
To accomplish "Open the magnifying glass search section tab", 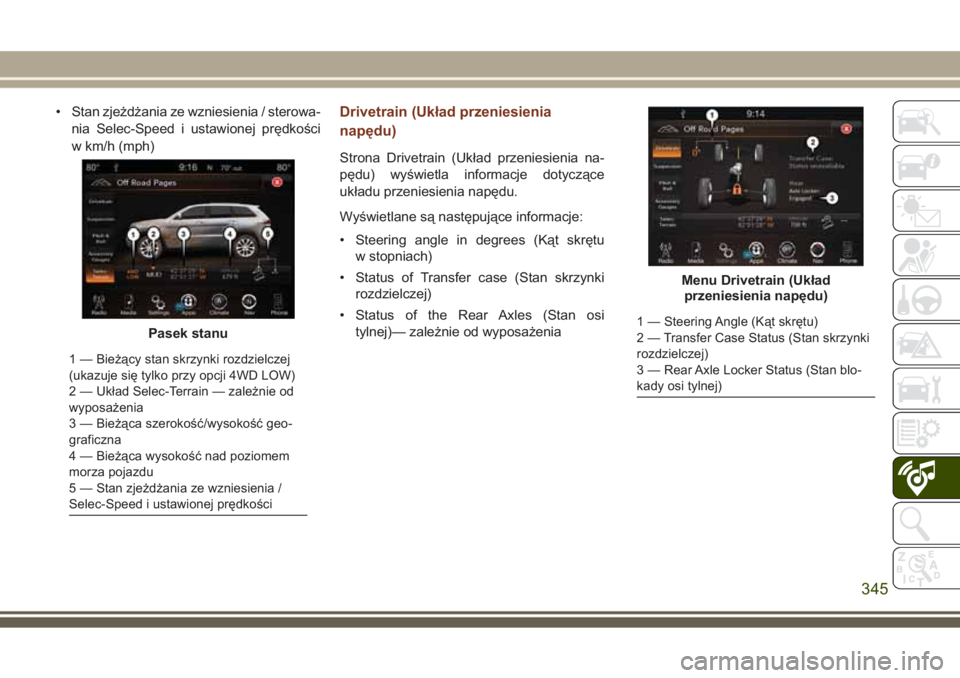I will tap(926, 524).
